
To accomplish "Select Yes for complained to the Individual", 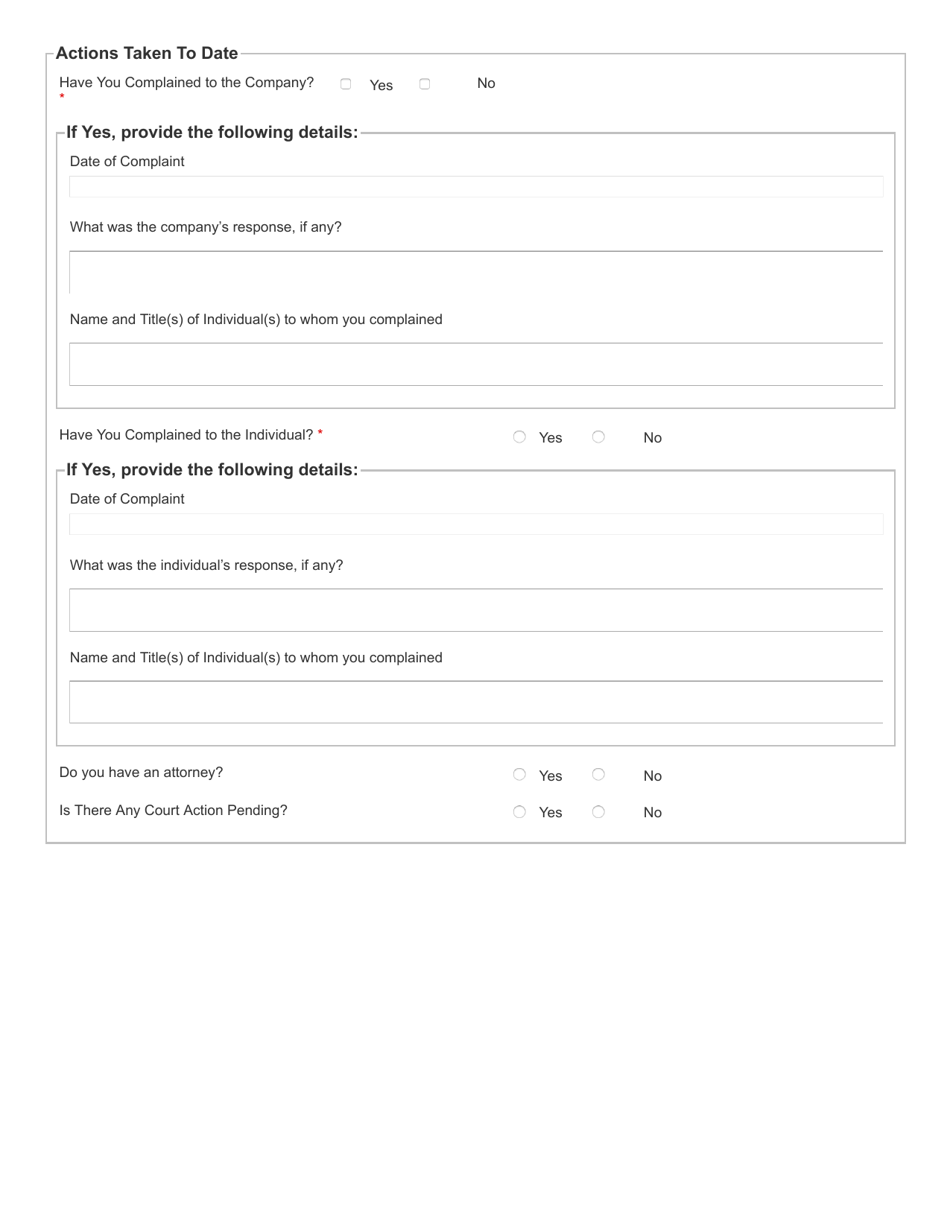I will pyautogui.click(x=519, y=436).
